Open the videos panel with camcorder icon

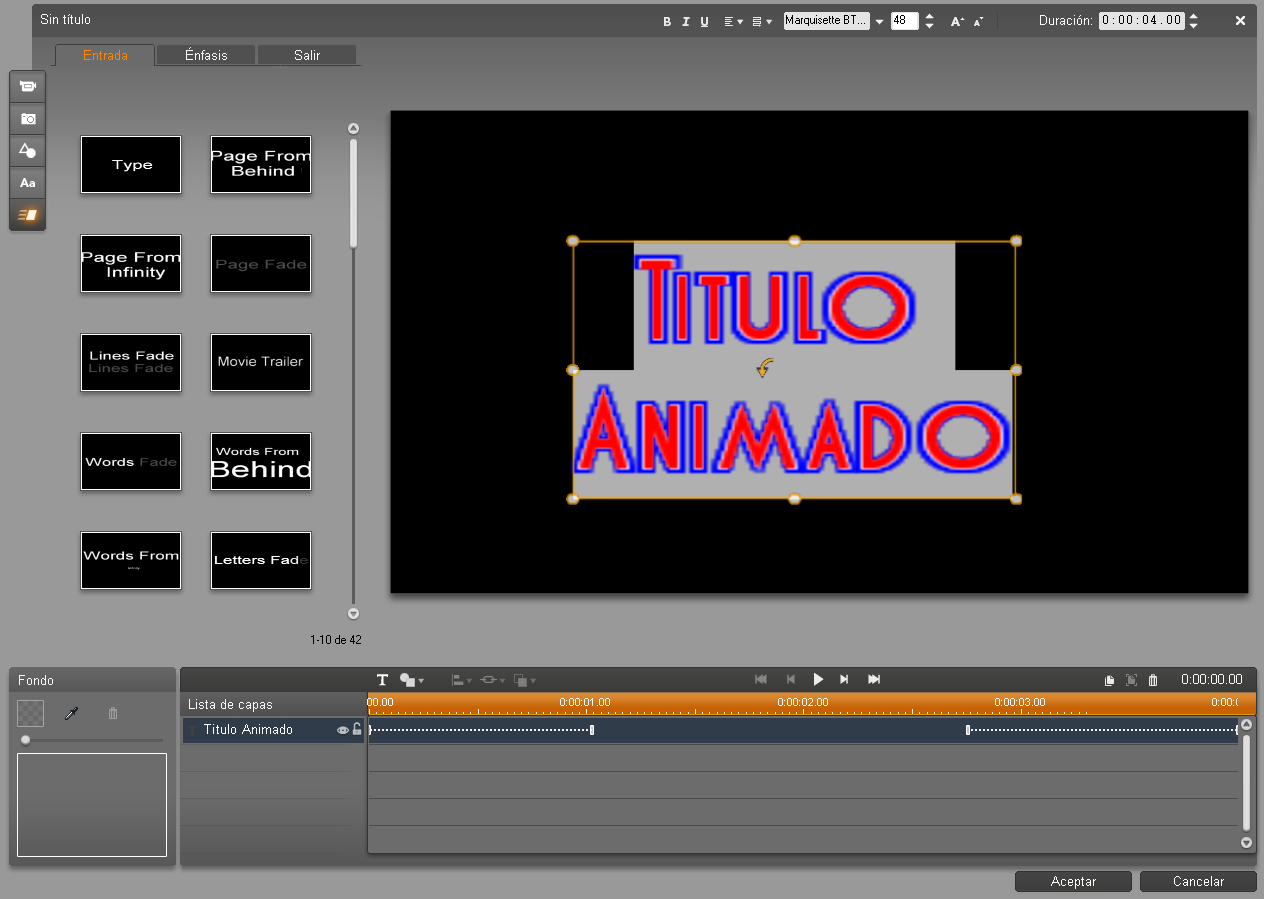[28, 87]
